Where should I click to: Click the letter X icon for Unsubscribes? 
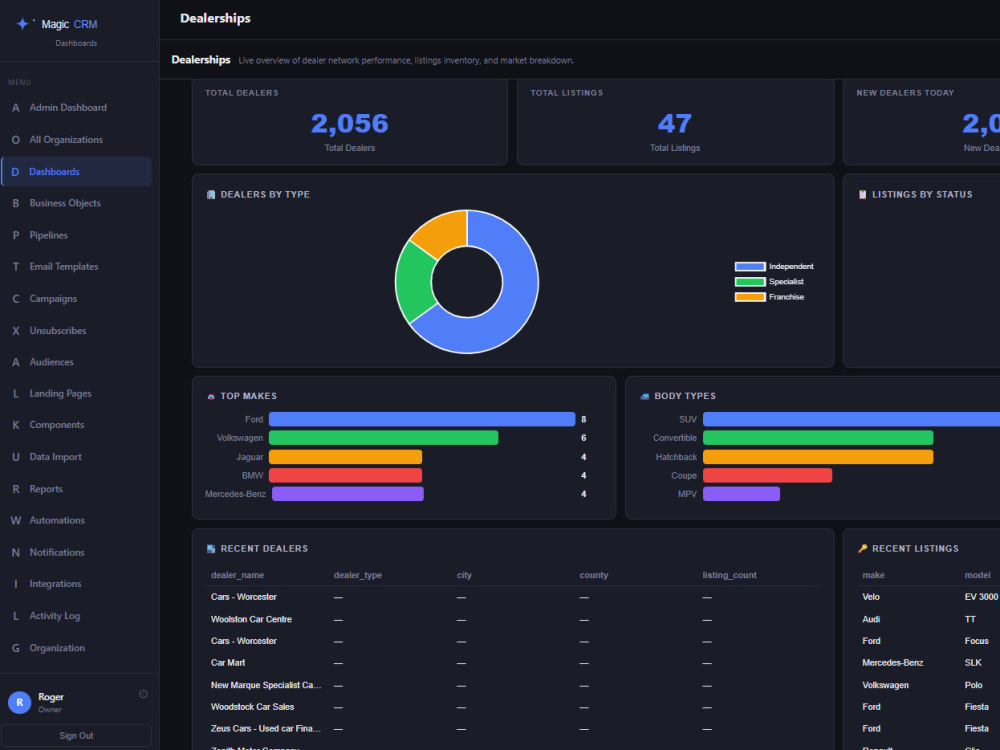15,331
